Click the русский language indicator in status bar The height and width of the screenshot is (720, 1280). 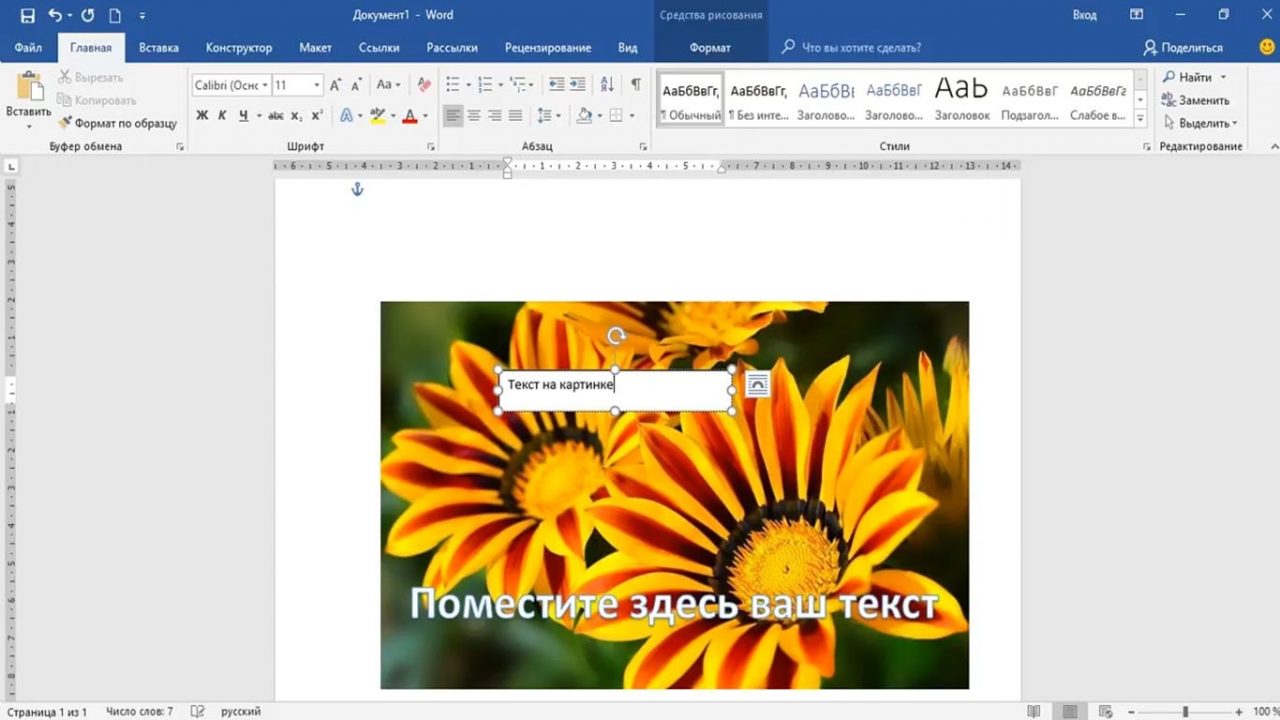point(241,711)
